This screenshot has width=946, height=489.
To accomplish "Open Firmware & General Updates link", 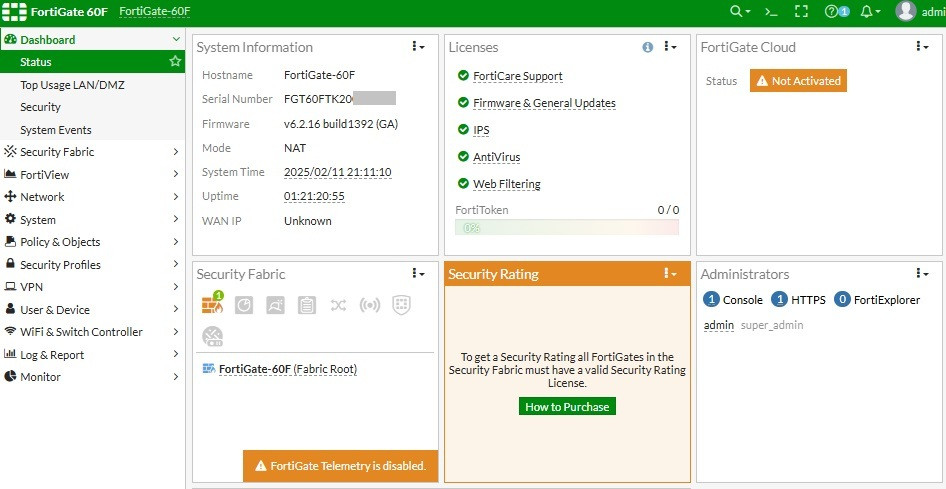I will (544, 103).
